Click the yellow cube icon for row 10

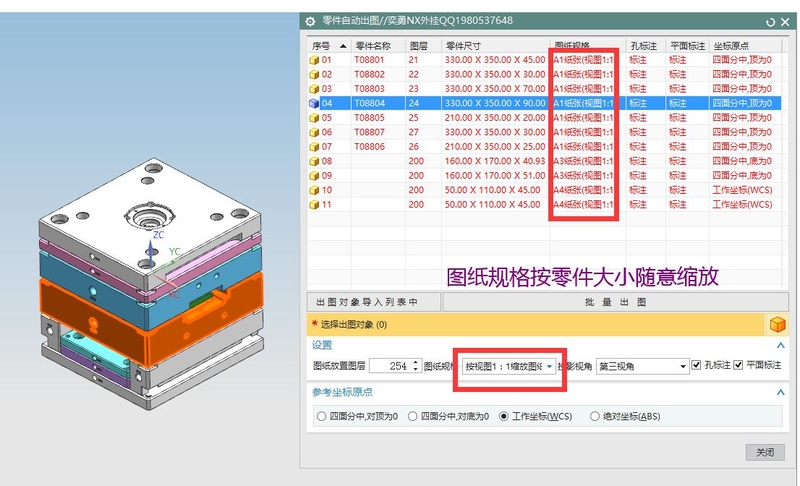coord(314,190)
